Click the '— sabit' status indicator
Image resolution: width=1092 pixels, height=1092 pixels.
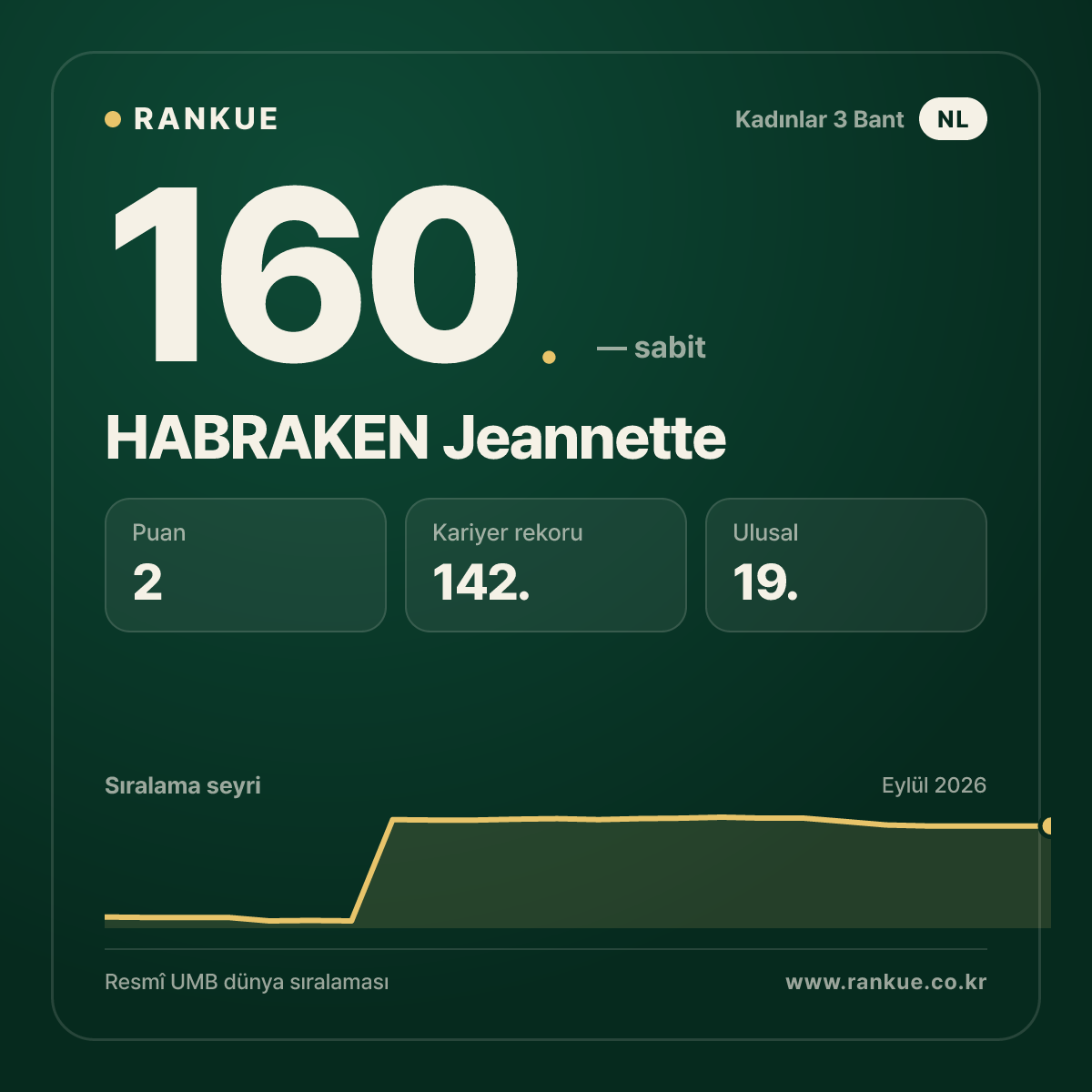[x=651, y=347]
